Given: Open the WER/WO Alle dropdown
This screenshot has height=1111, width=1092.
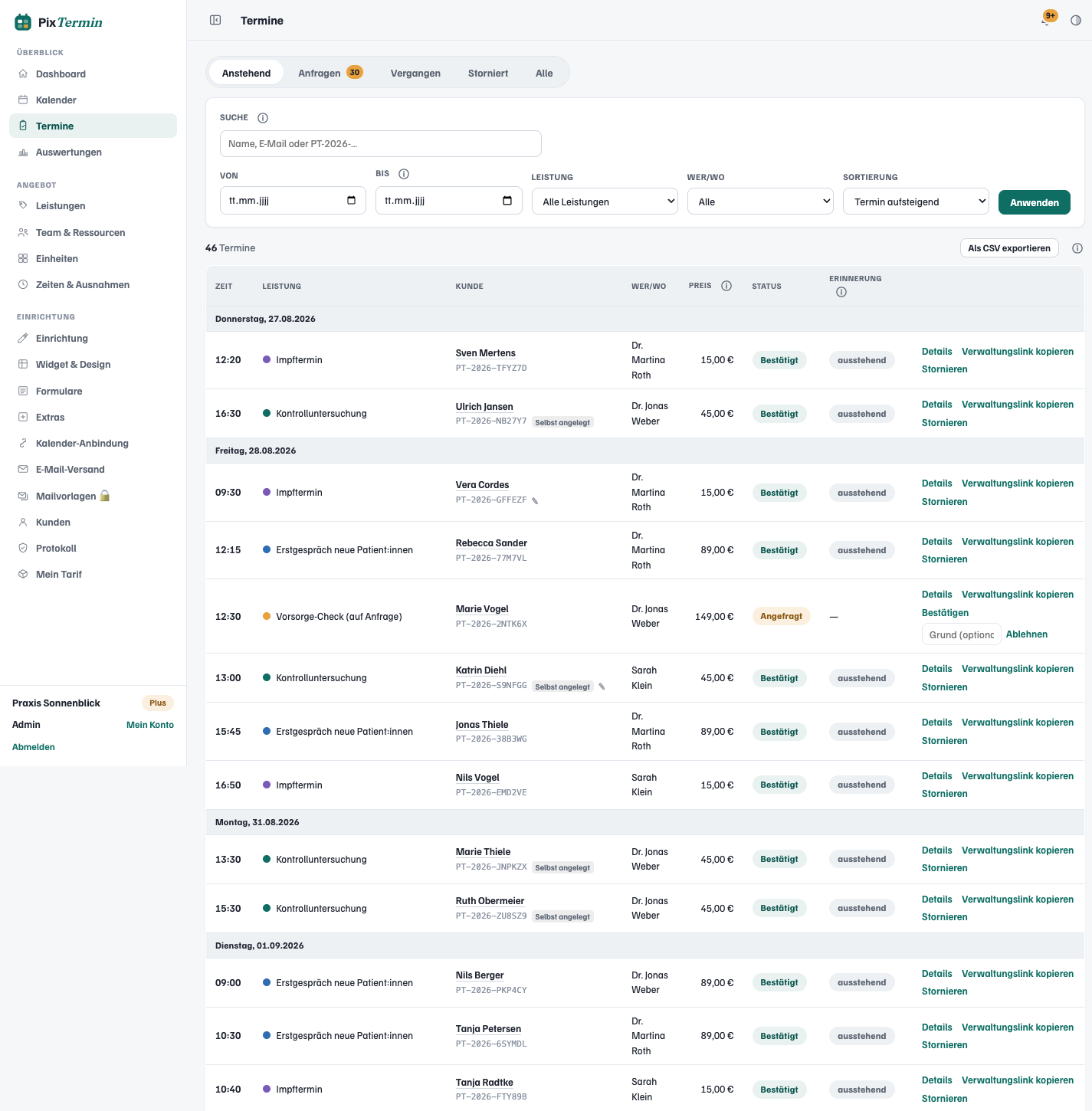Looking at the screenshot, I should click(x=760, y=202).
